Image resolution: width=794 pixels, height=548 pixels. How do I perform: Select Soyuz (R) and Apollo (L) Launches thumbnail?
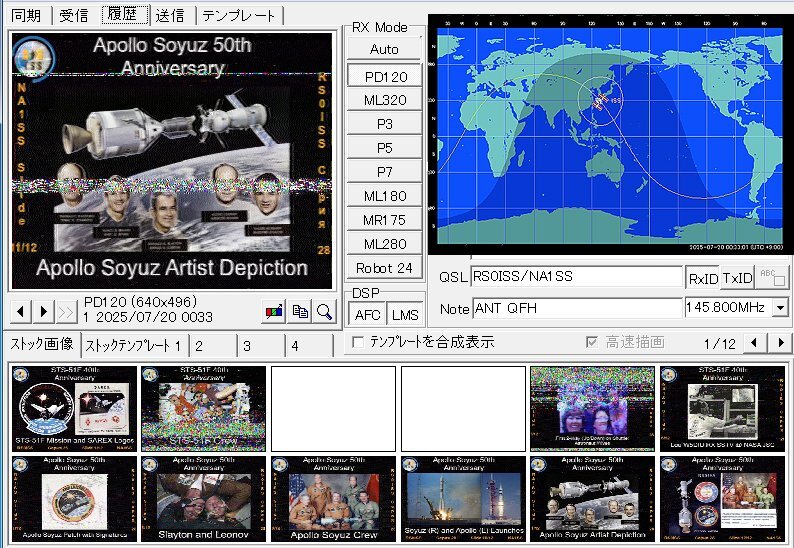463,499
